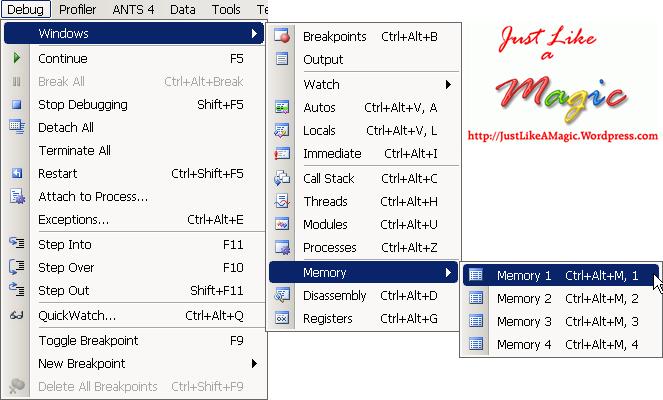This screenshot has width=663, height=400.
Task: Click the Breakpoints window icon
Action: pyautogui.click(x=282, y=36)
